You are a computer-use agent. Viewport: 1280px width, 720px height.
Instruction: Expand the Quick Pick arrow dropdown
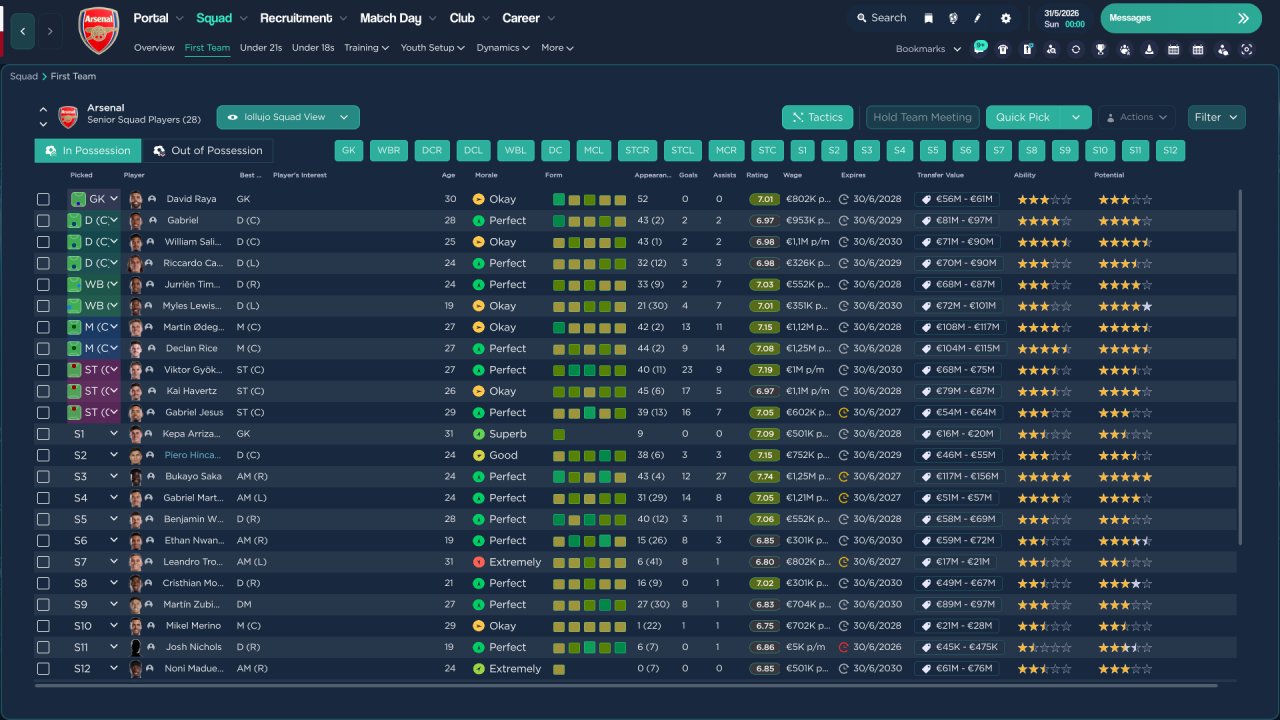pyautogui.click(x=1076, y=117)
